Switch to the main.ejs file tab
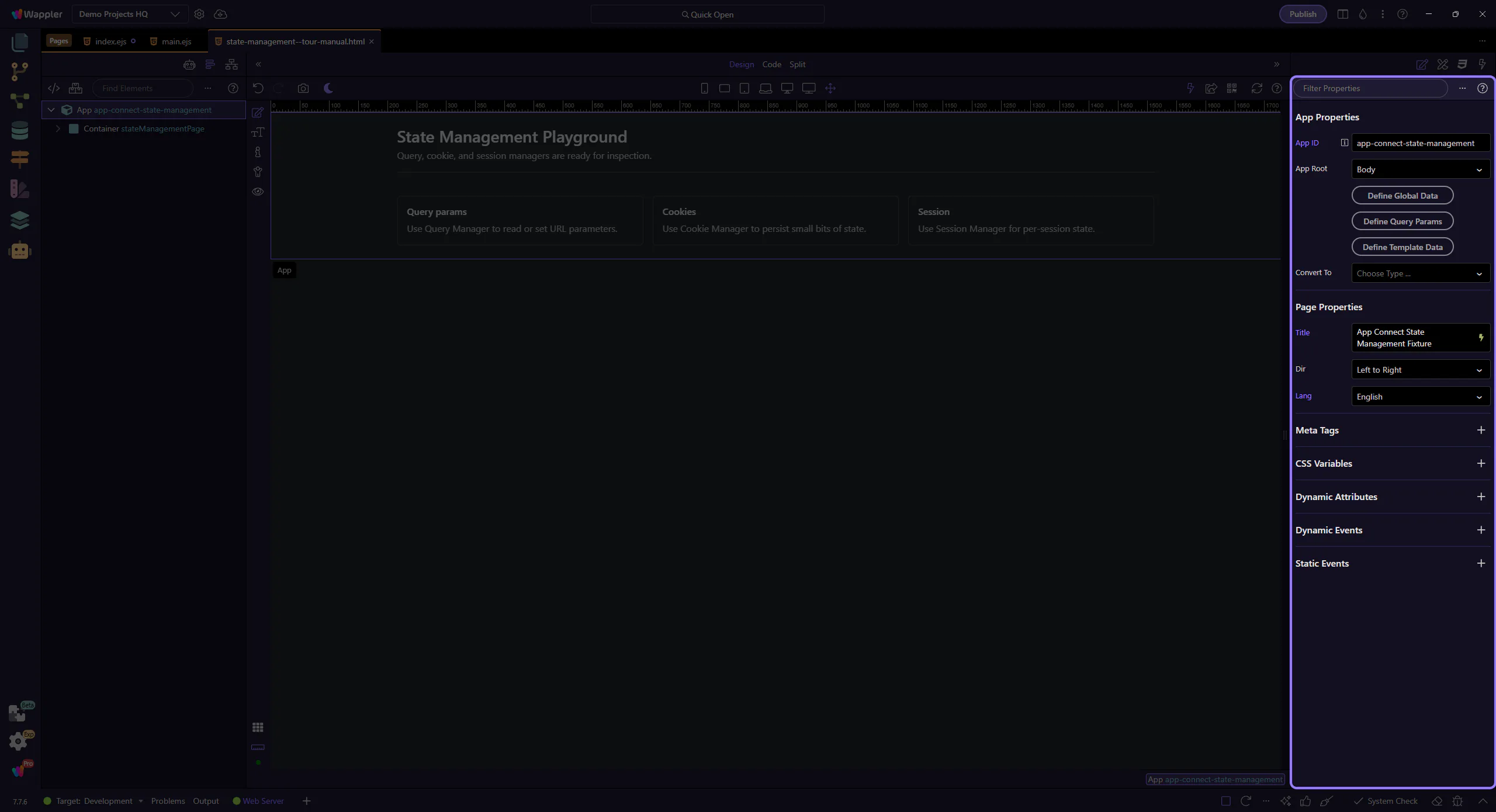 pyautogui.click(x=176, y=41)
